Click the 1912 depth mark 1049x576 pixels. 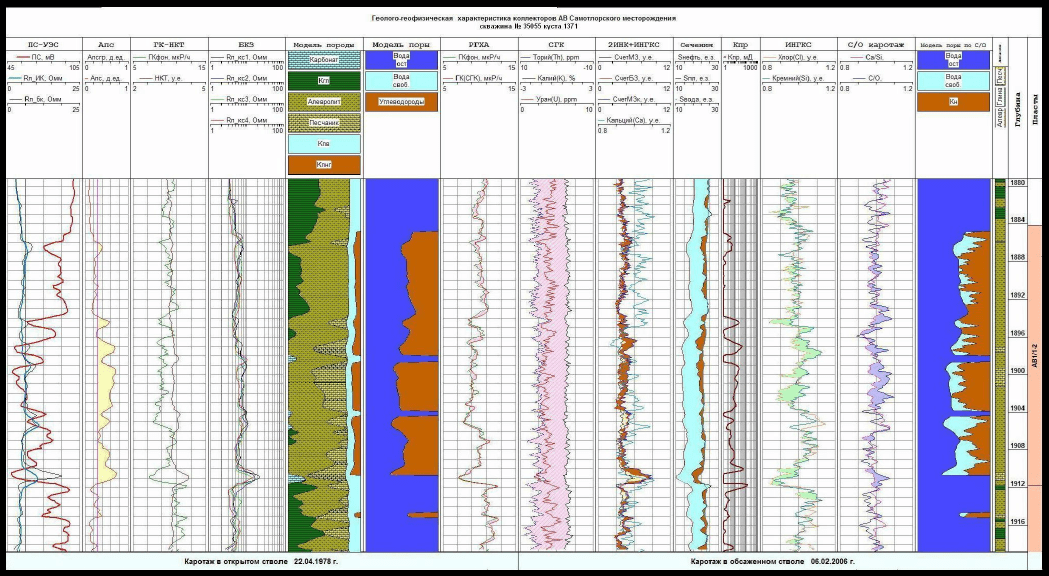coord(1018,484)
